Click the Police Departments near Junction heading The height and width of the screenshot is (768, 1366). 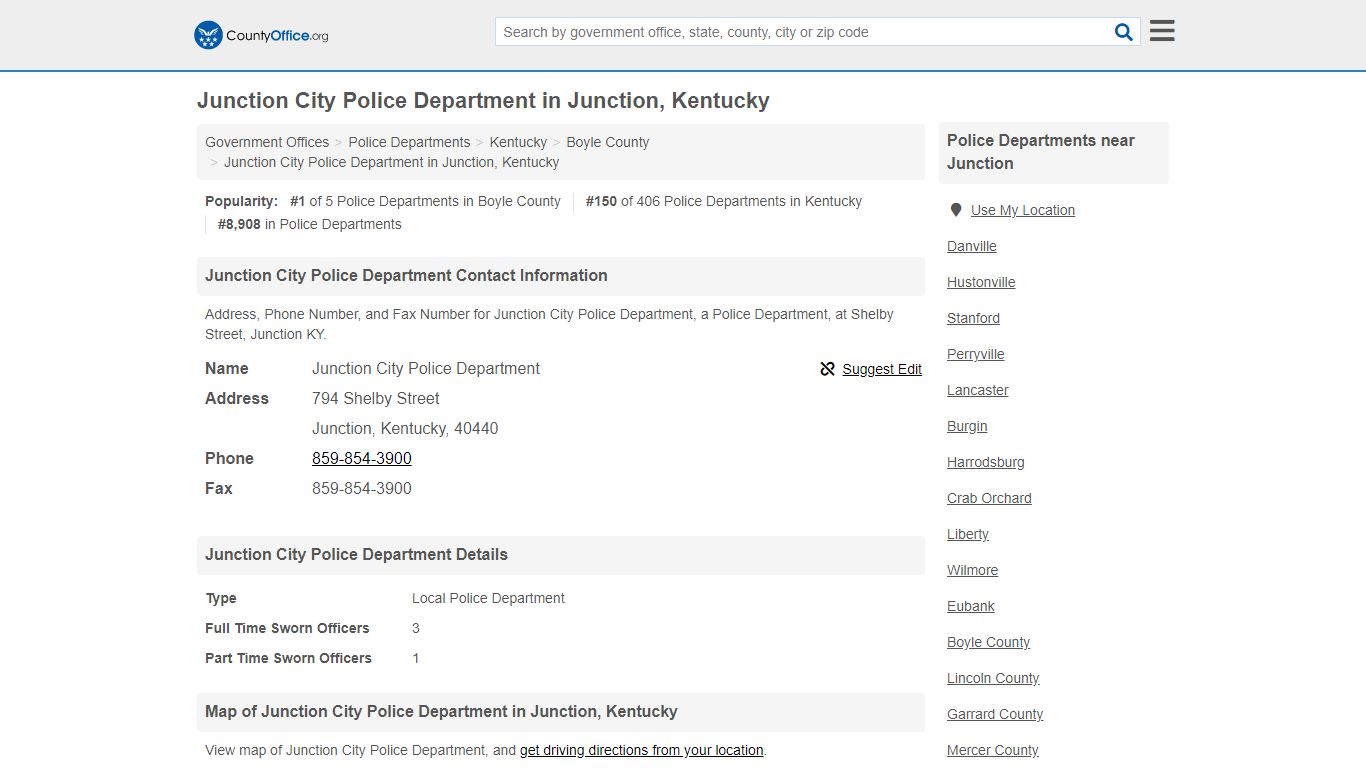coord(1041,152)
